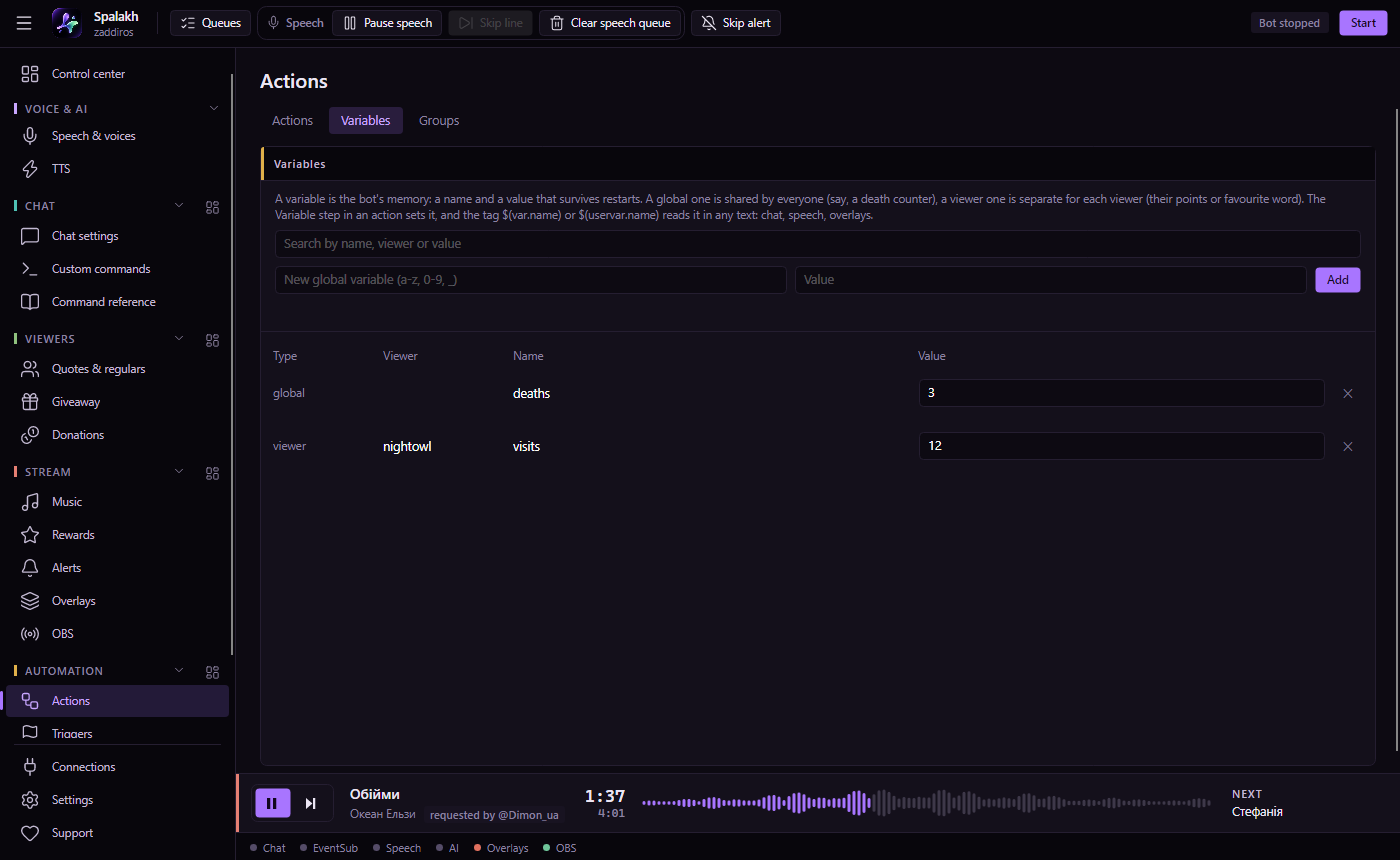Open the Connections page
Screen dimensions: 1400x860
pos(117,767)
